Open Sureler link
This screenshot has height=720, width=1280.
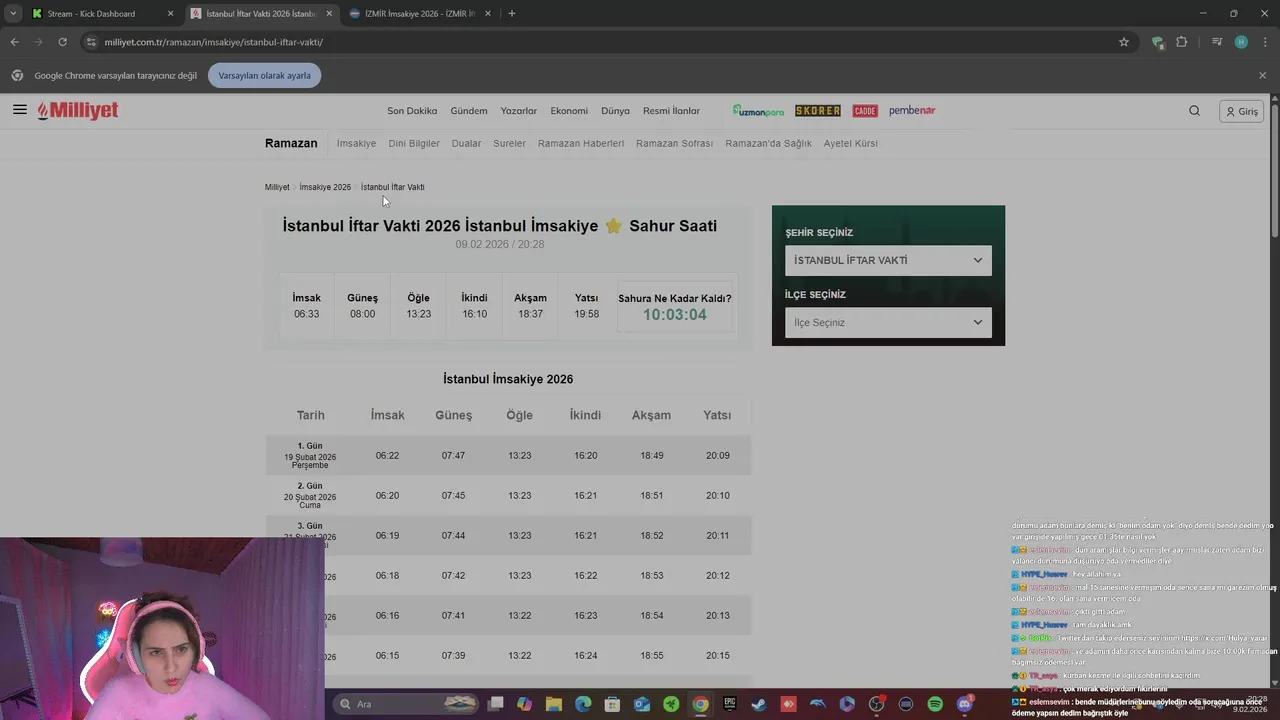(509, 143)
